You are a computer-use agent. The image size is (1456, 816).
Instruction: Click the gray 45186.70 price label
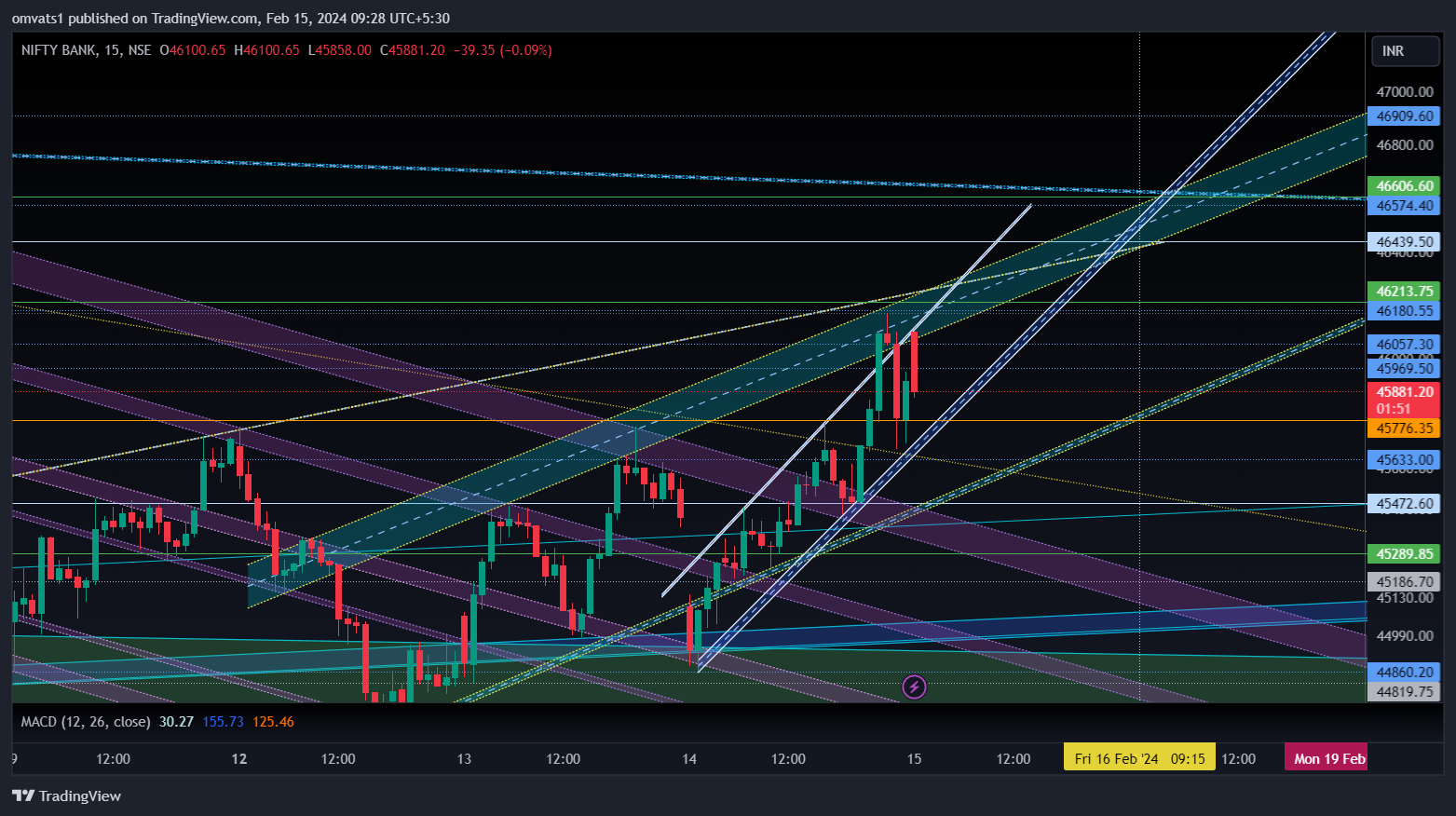pos(1404,582)
